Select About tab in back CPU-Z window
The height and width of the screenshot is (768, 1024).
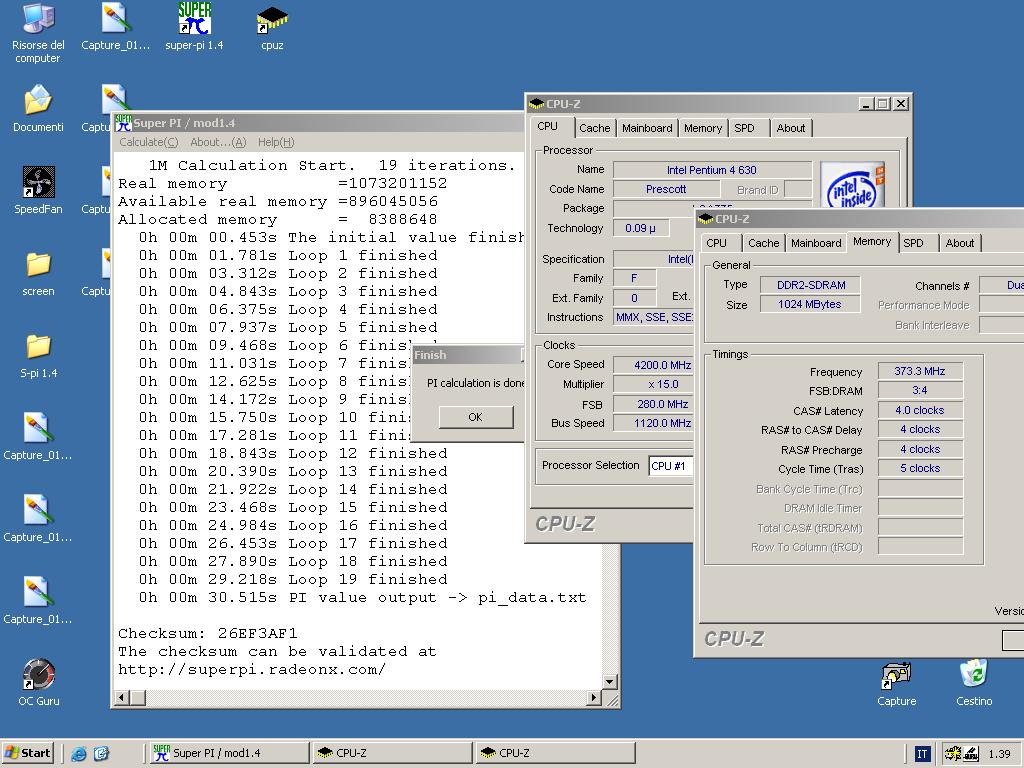[790, 128]
